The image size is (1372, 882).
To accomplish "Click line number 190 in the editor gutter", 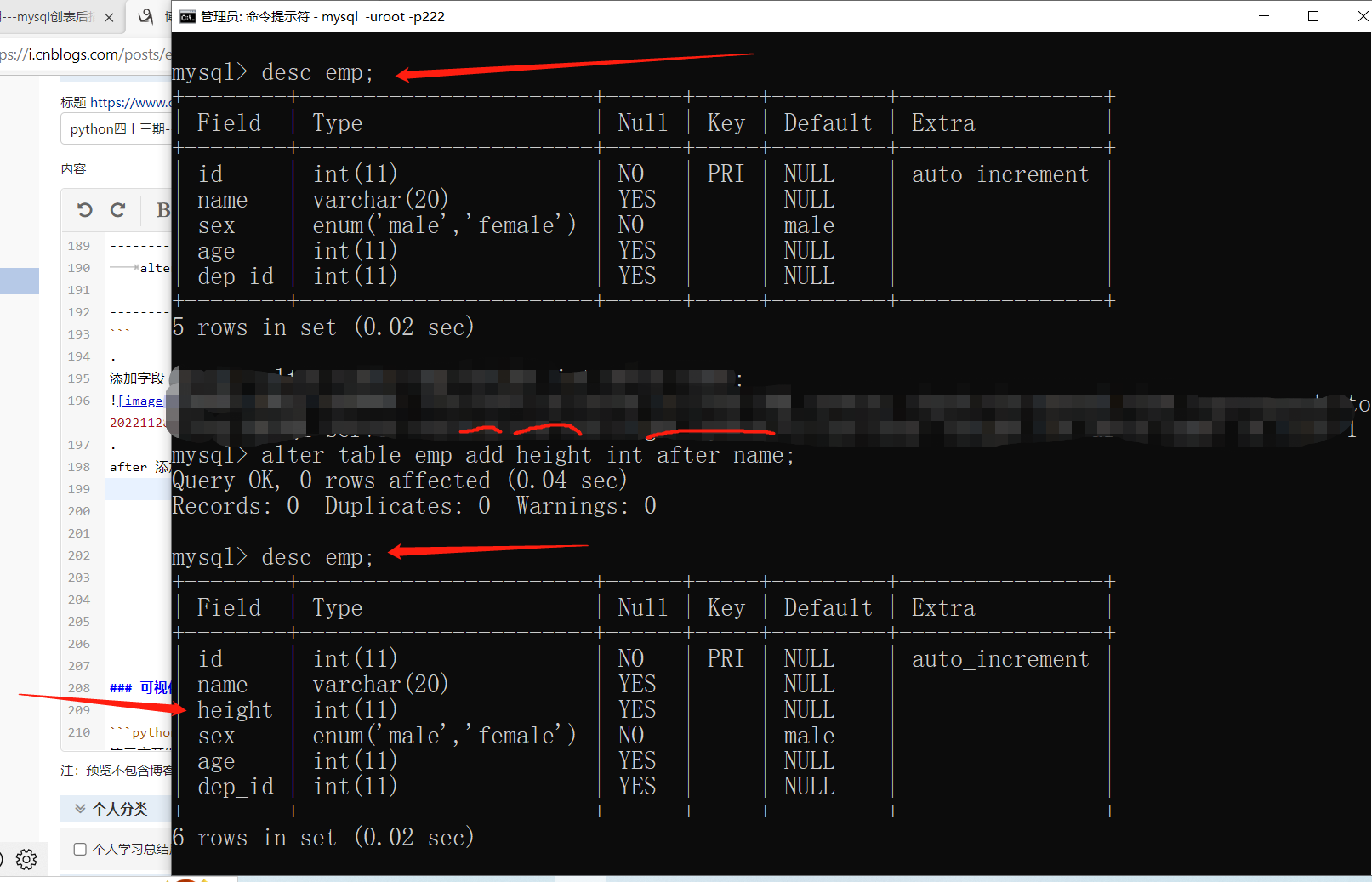I will coord(79,268).
